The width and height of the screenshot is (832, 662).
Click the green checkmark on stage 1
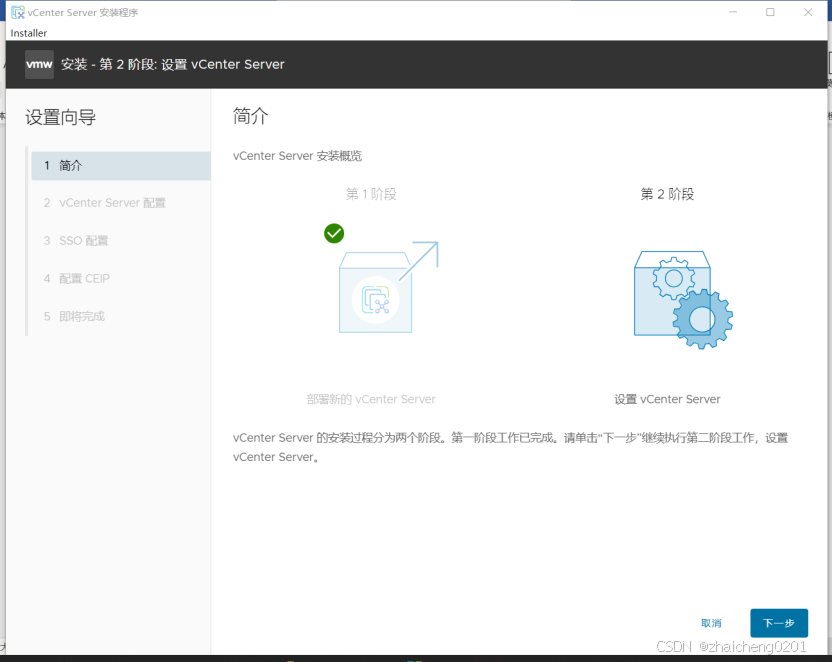click(334, 233)
